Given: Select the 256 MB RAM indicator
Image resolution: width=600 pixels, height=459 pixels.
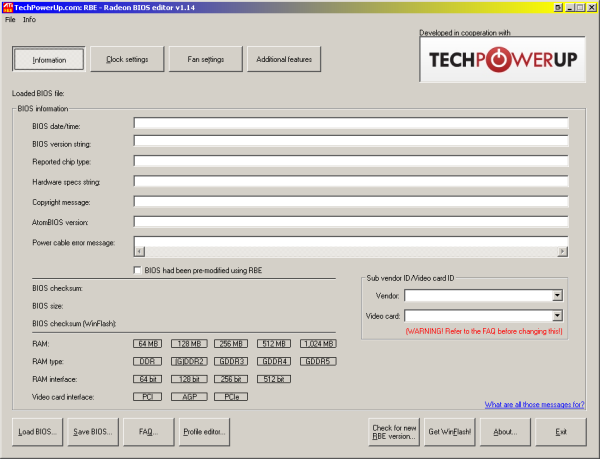Looking at the screenshot, I should pyautogui.click(x=231, y=343).
